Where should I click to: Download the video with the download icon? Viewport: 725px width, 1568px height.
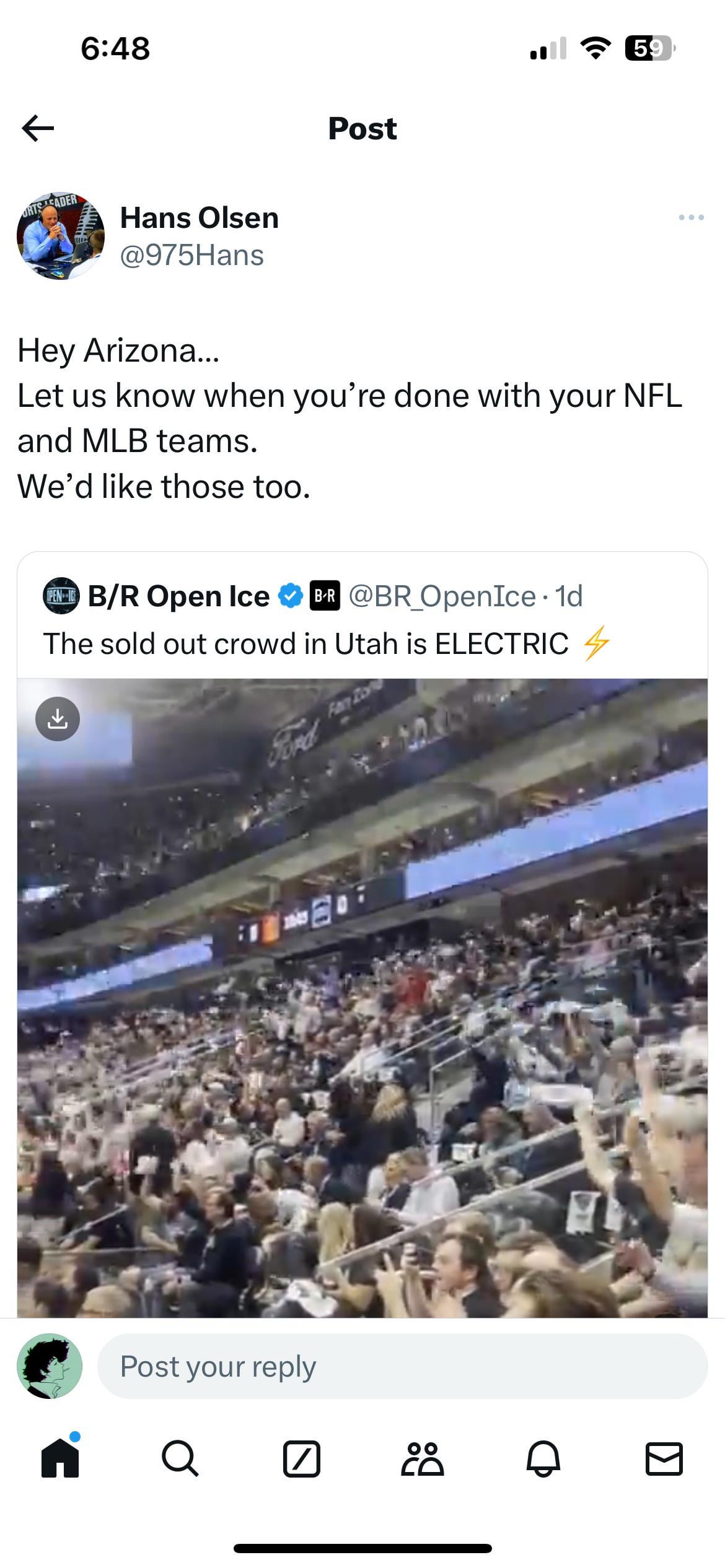58,719
